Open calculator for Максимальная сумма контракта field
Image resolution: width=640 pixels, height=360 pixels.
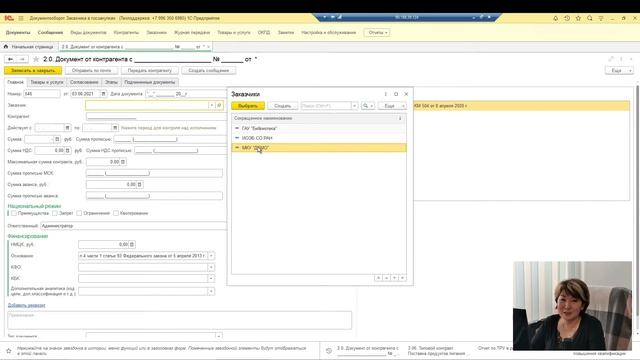click(123, 162)
